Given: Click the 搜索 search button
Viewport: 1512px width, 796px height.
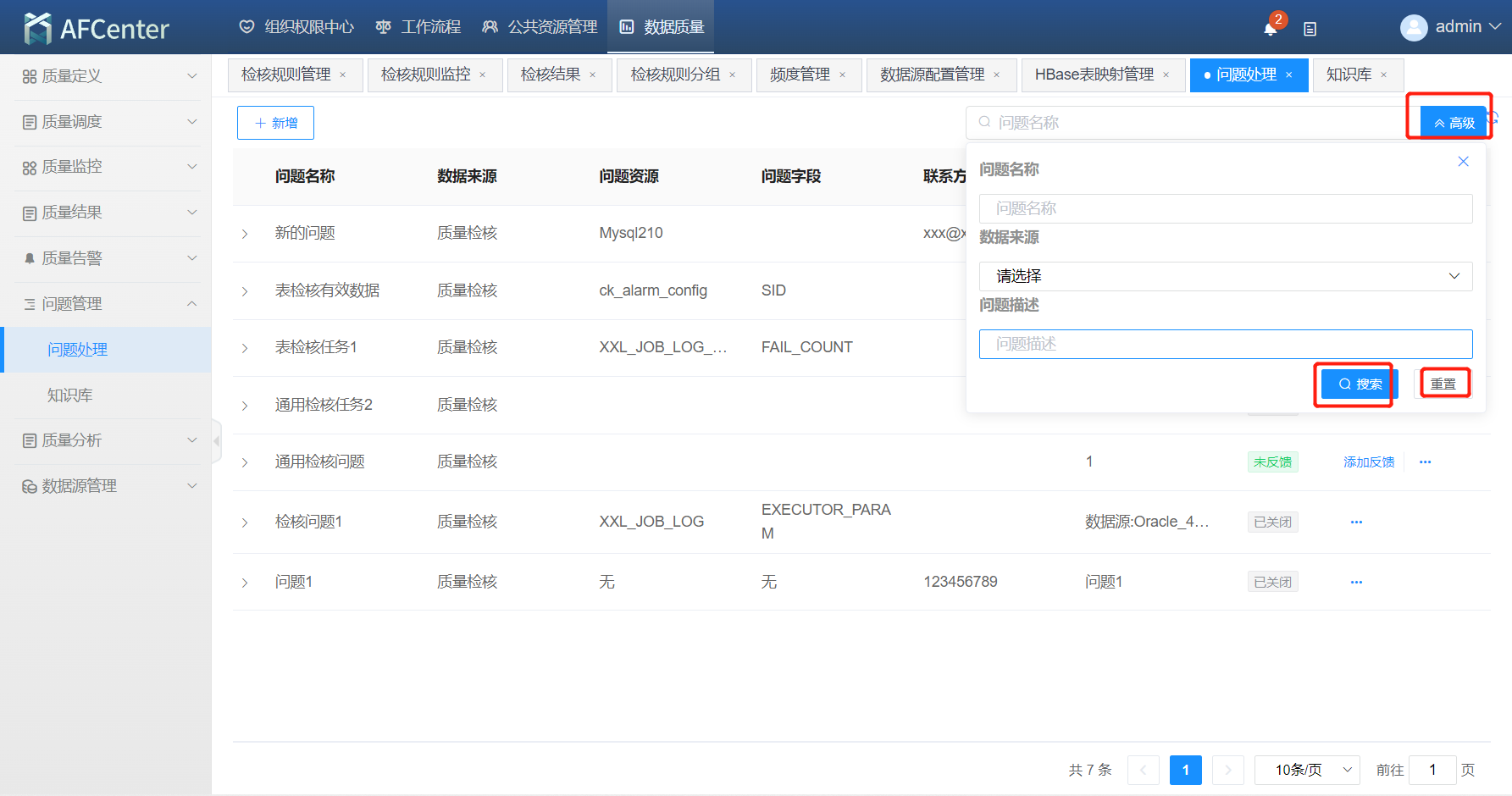Looking at the screenshot, I should point(1359,384).
